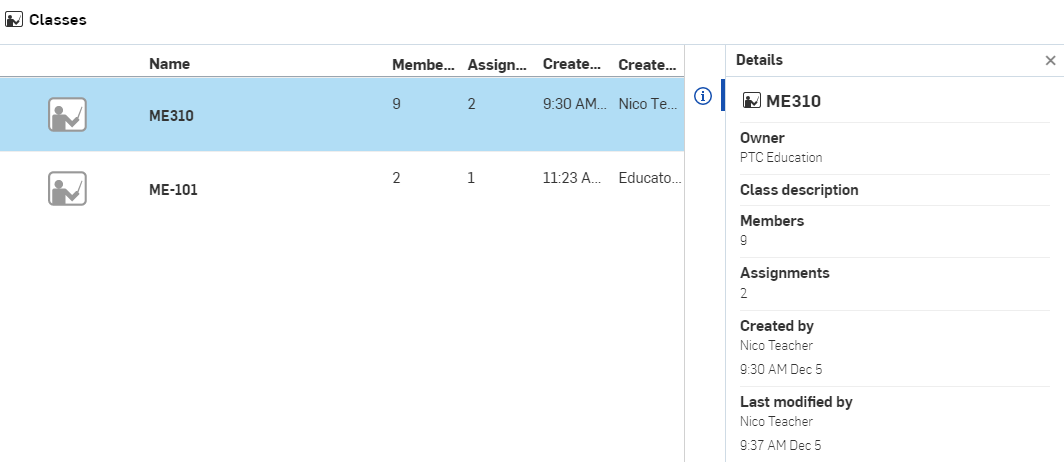Open the ME310 class name
The image size is (1064, 462).
(171, 116)
